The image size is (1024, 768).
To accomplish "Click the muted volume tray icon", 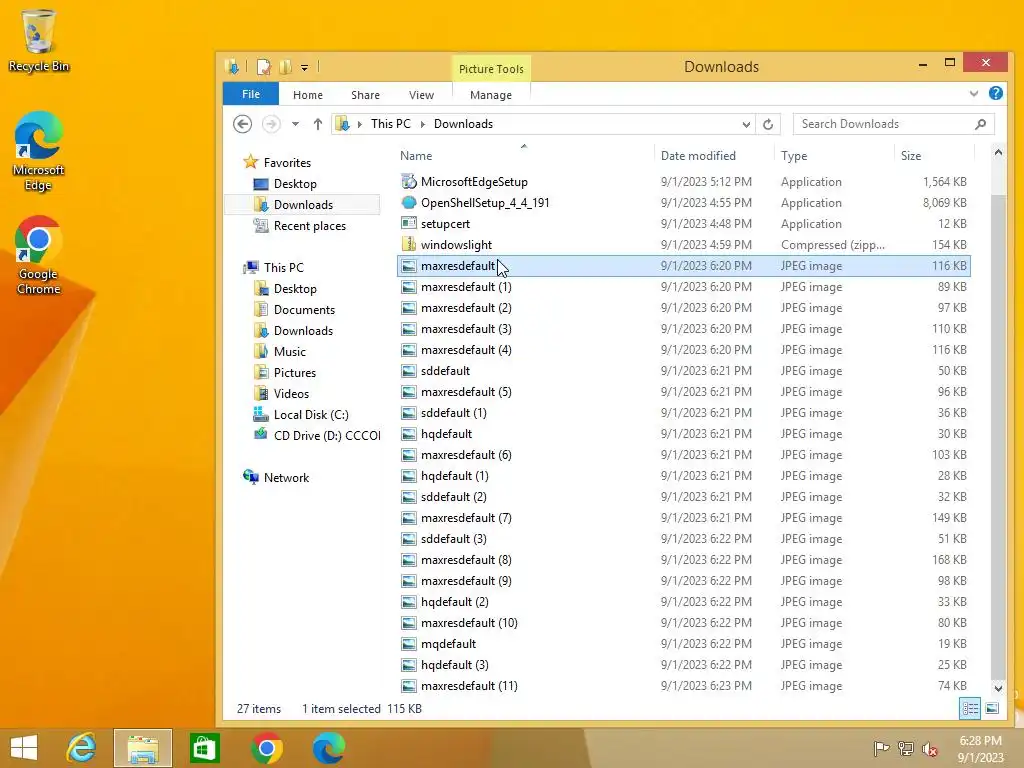I will (930, 749).
